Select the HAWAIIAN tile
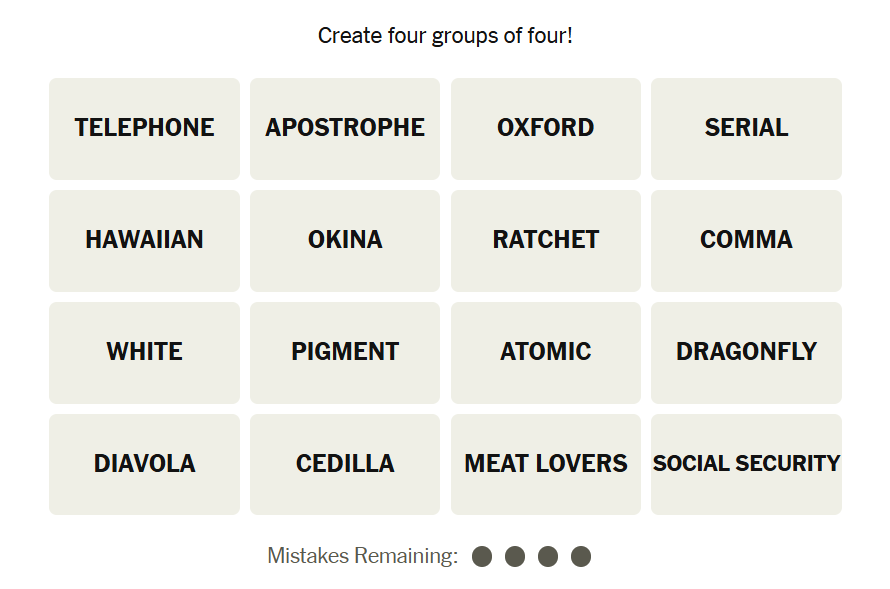This screenshot has width=890, height=589. coord(144,241)
